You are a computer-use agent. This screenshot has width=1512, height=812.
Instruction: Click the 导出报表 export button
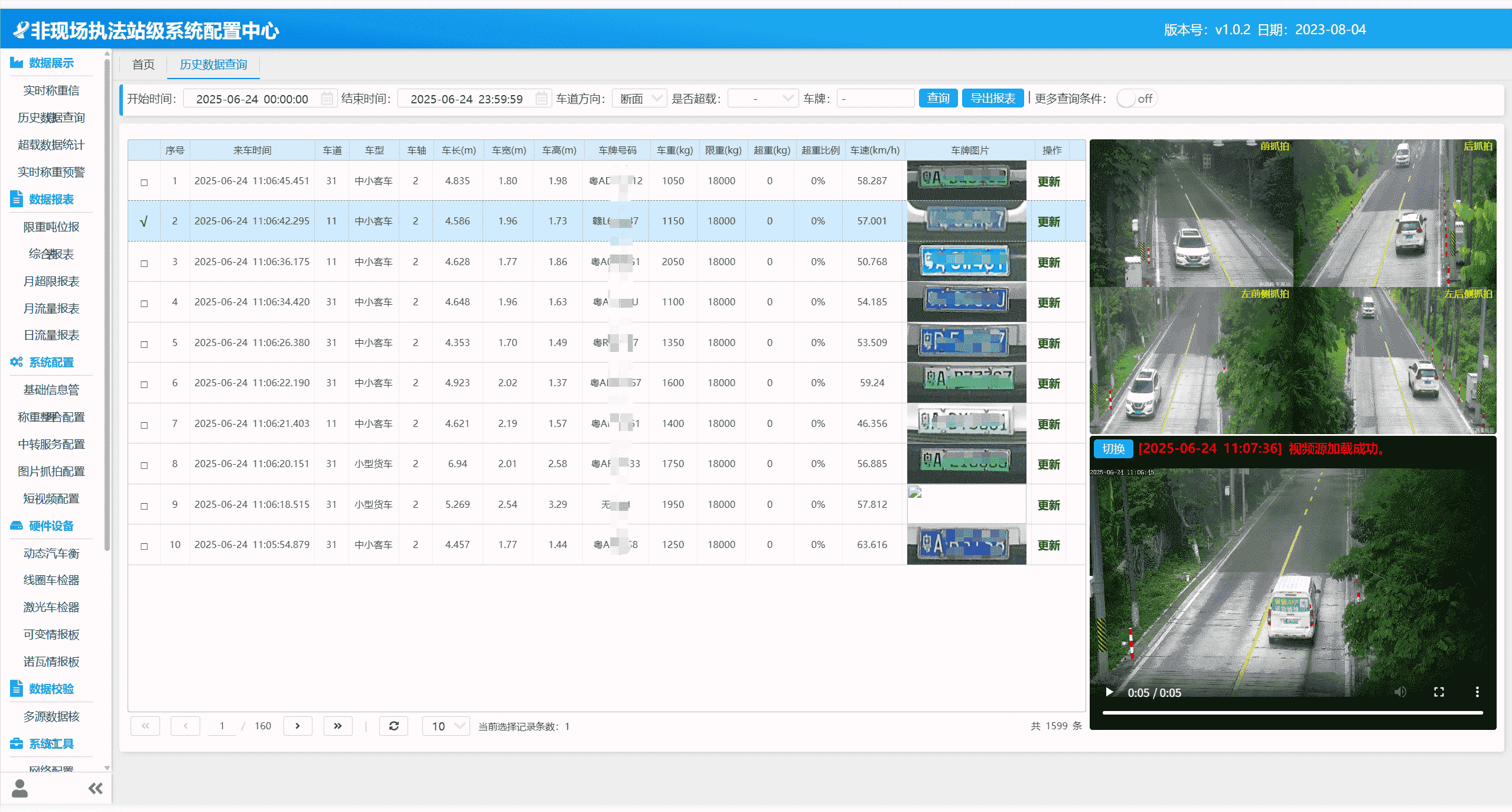point(992,99)
